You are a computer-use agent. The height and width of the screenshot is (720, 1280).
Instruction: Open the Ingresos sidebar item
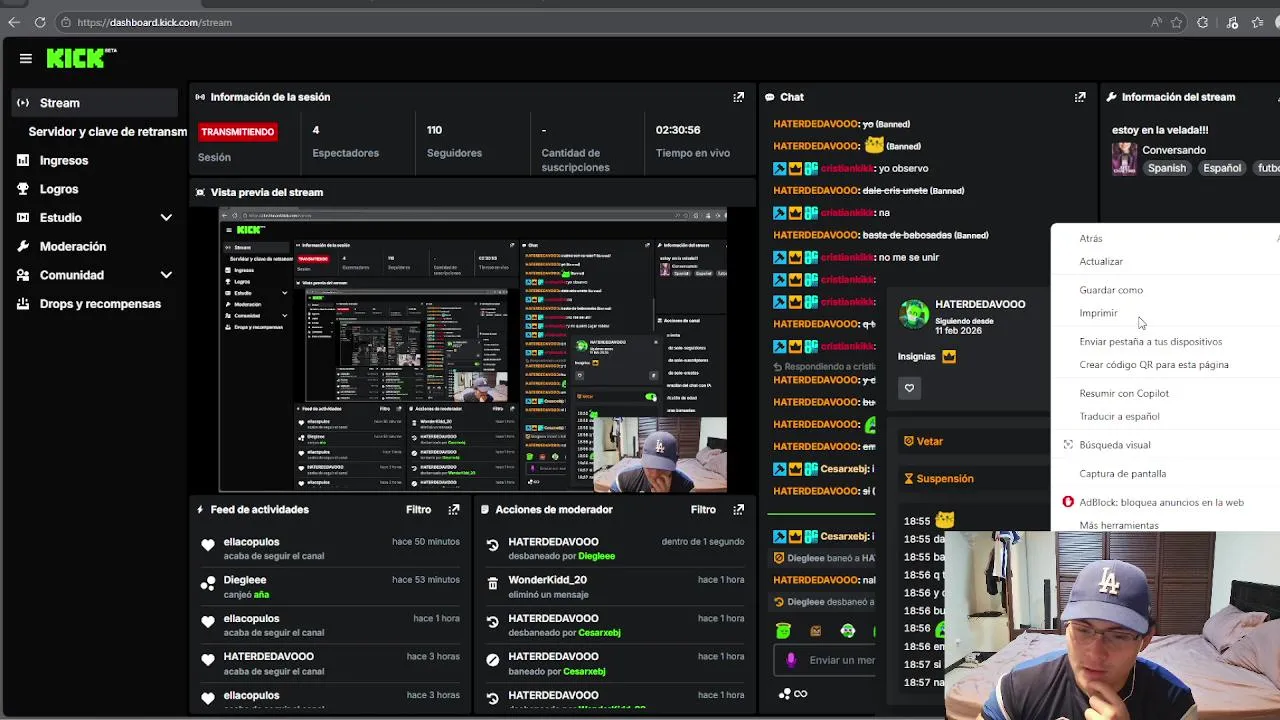[64, 160]
